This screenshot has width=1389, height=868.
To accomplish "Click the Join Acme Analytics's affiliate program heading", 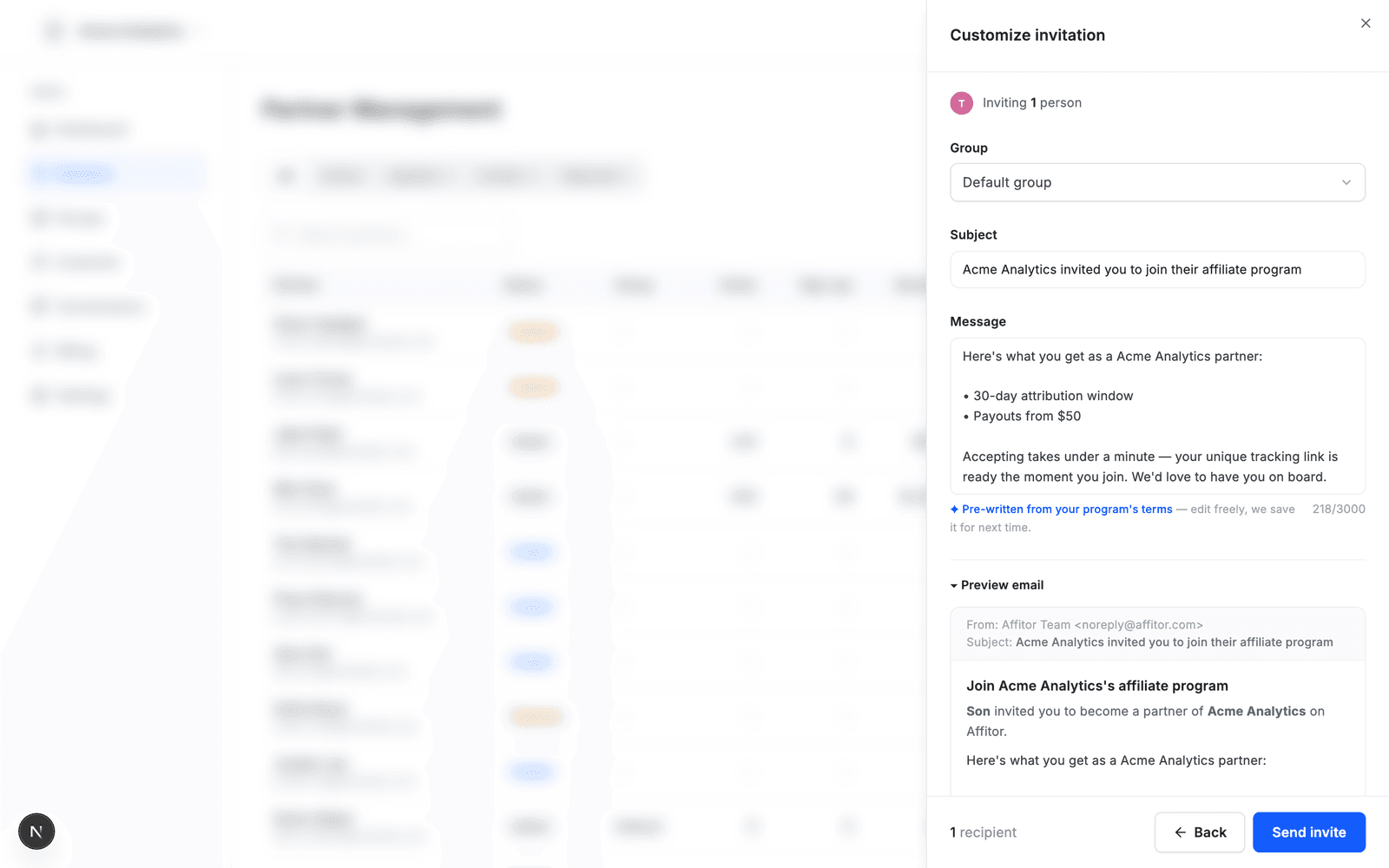I will (x=1097, y=686).
